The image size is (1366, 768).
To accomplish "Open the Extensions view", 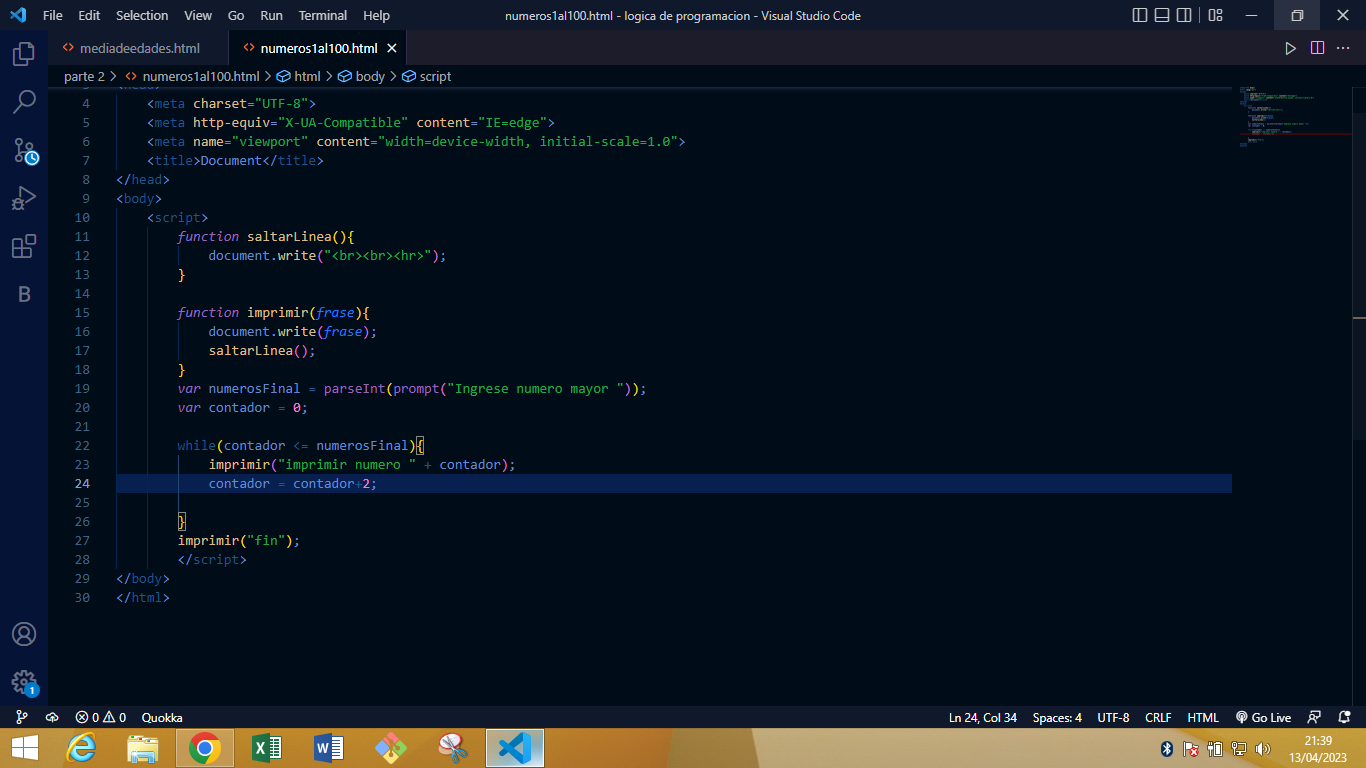I will pos(24,246).
